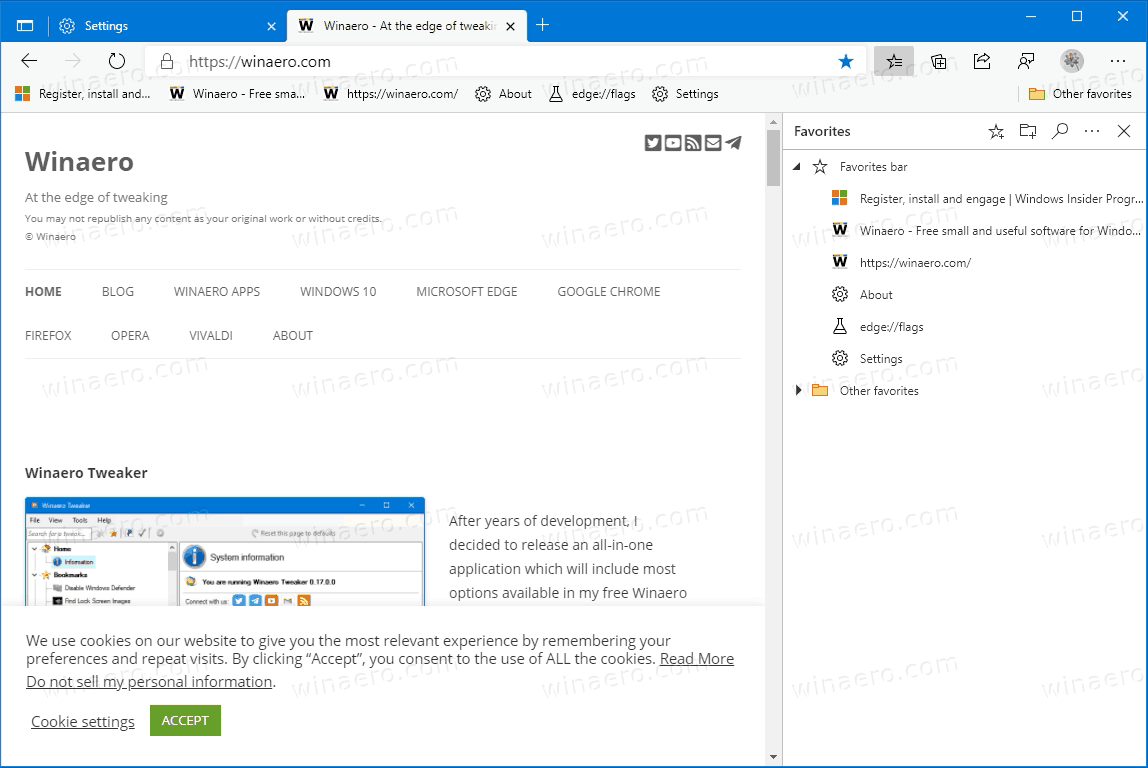The image size is (1148, 768).
Task: Refresh the page
Action: pyautogui.click(x=117, y=61)
